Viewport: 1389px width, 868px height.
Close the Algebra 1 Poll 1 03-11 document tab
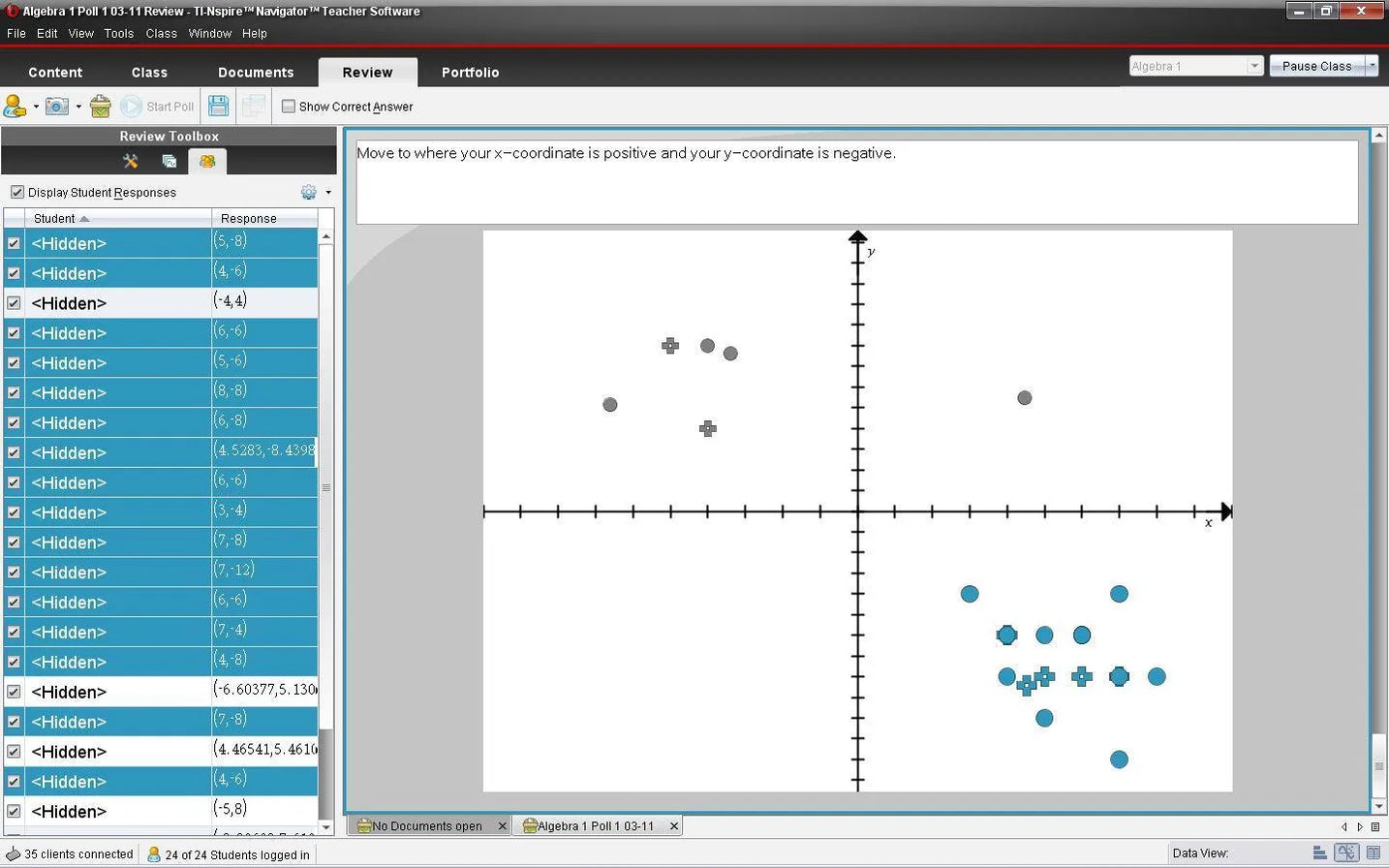(x=673, y=826)
